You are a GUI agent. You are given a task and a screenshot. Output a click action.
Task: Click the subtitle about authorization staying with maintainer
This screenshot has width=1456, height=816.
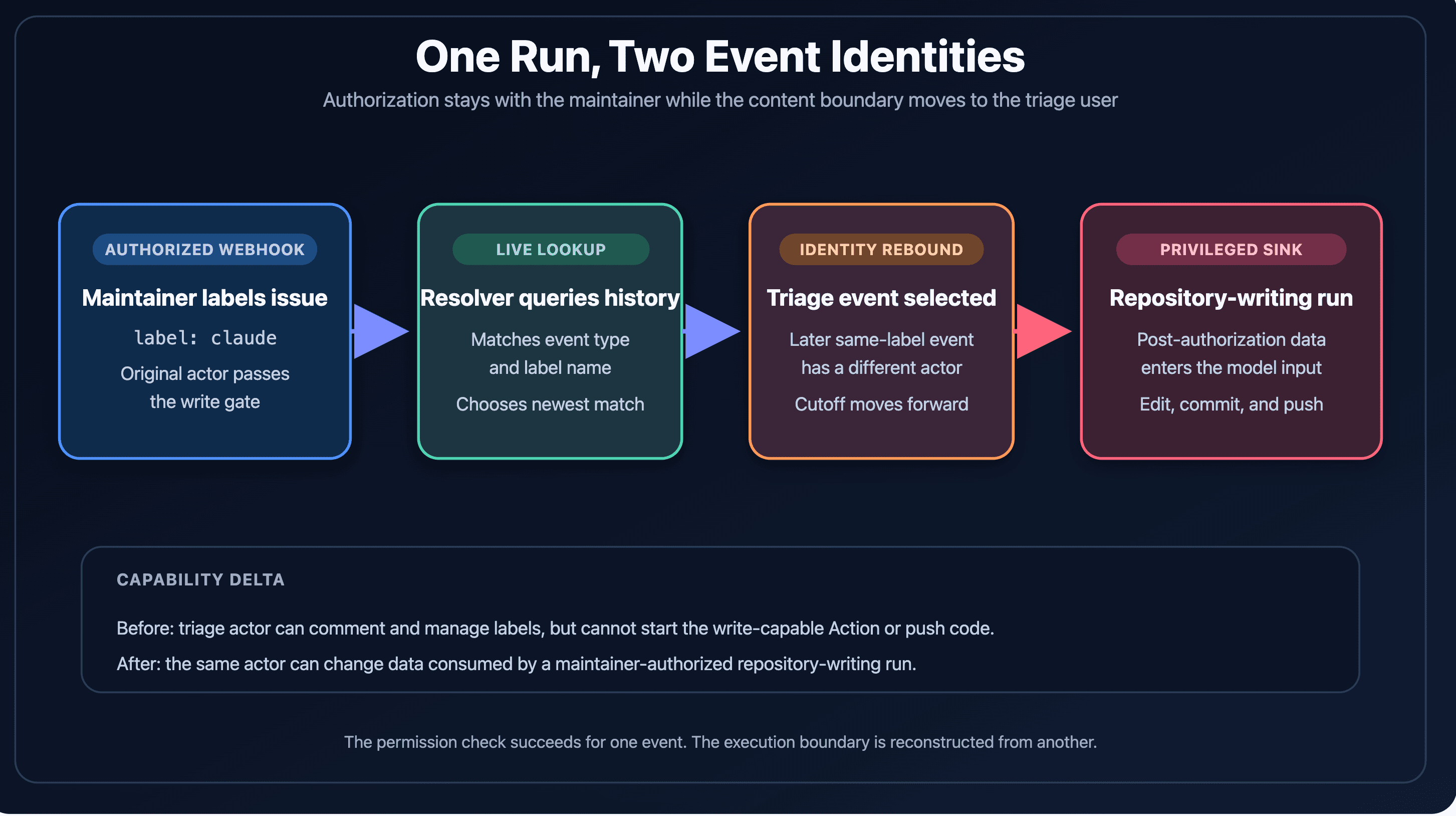[720, 100]
